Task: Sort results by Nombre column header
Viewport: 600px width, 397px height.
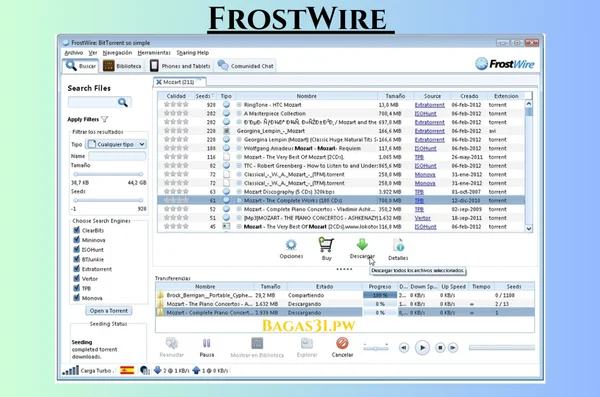Action: [306, 96]
